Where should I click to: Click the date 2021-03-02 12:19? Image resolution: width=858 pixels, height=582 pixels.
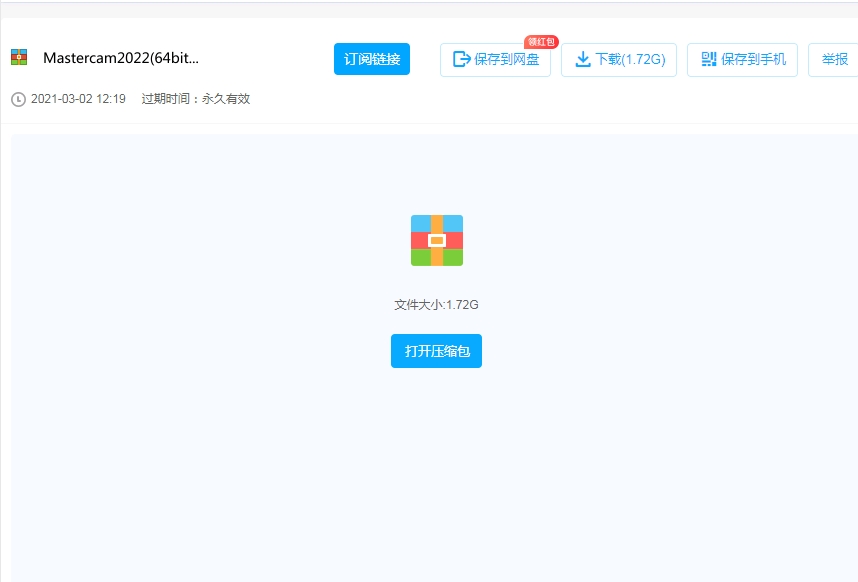coord(78,99)
